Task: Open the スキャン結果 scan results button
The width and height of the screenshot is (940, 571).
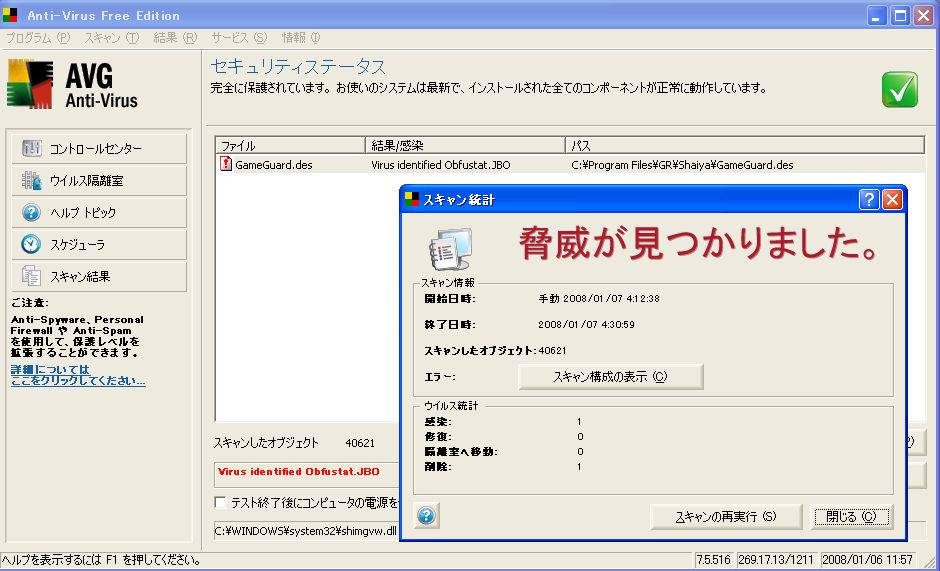Action: (x=99, y=277)
